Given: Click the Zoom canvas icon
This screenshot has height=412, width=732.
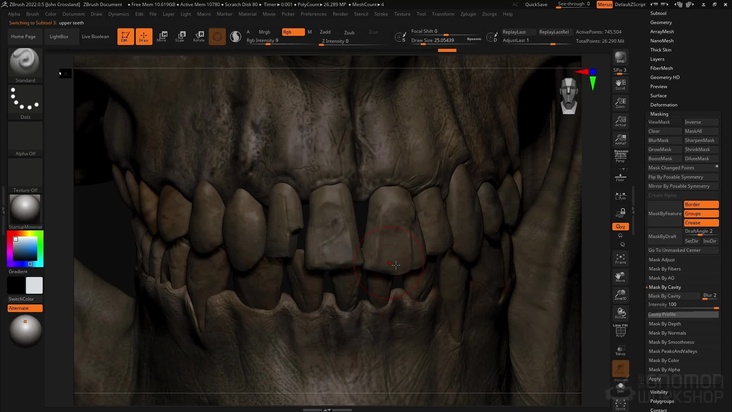Looking at the screenshot, I should pos(620,103).
